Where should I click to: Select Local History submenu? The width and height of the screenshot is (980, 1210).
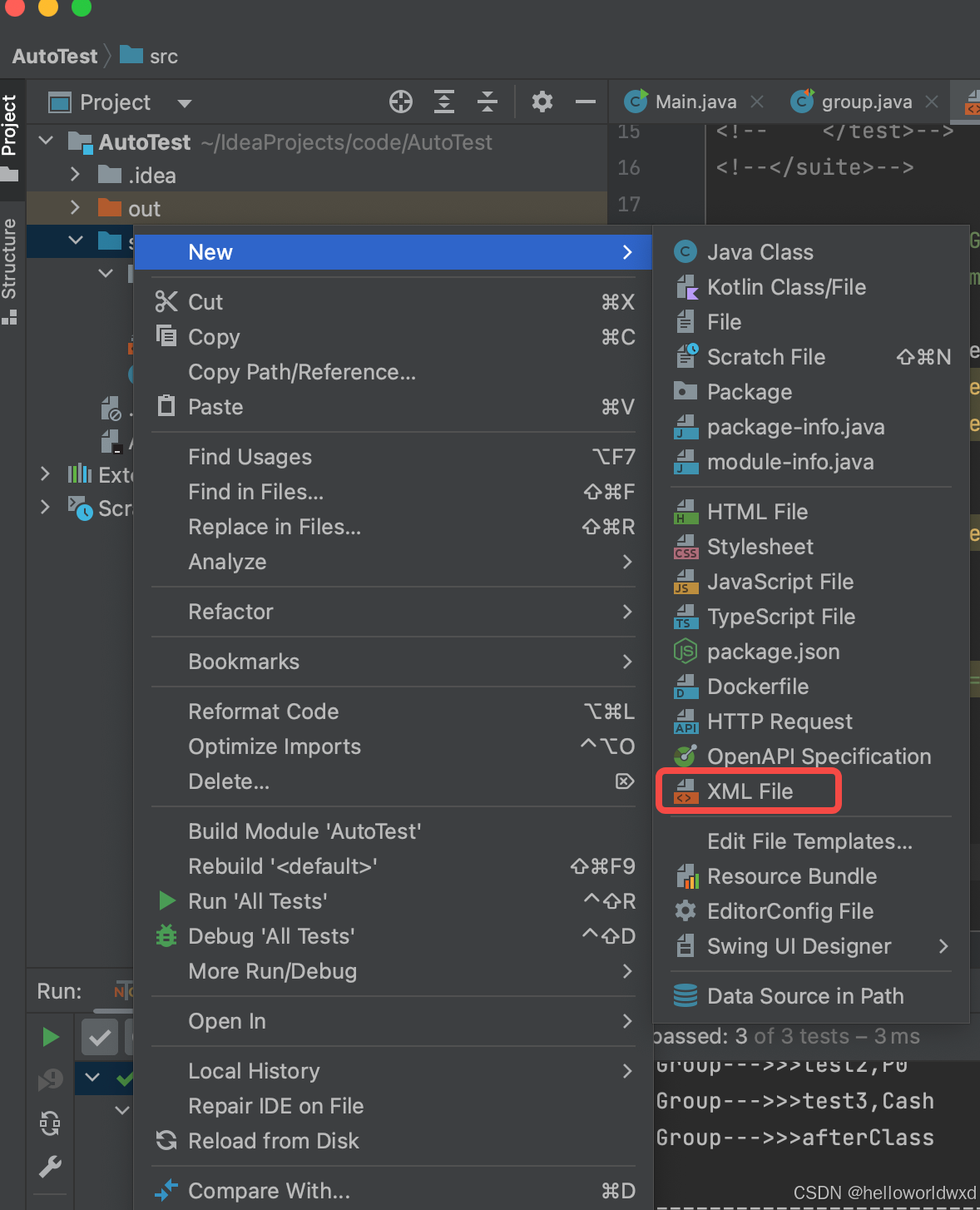point(393,1071)
